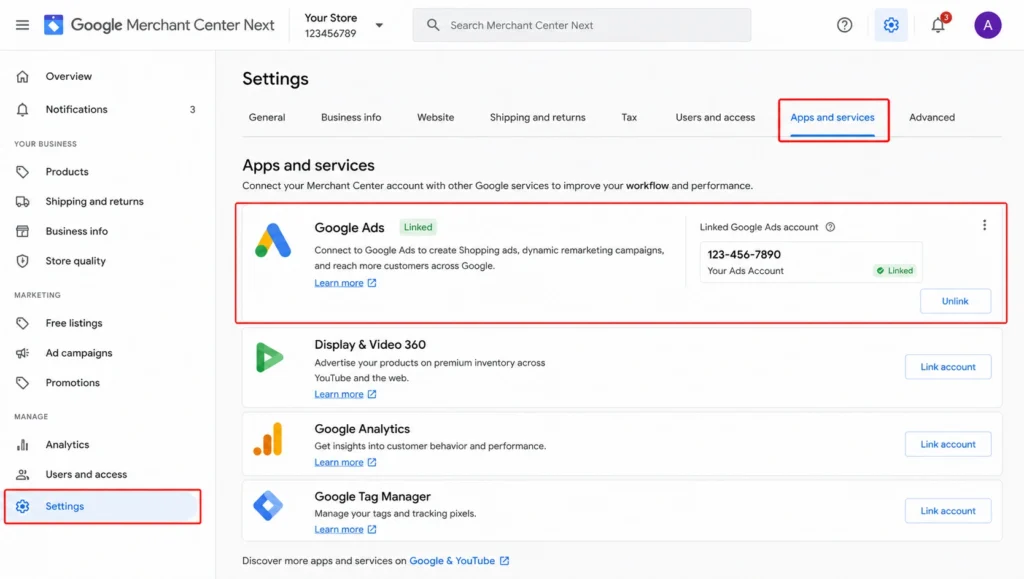Click the Google Ads logo
The height and width of the screenshot is (579, 1024).
[273, 240]
